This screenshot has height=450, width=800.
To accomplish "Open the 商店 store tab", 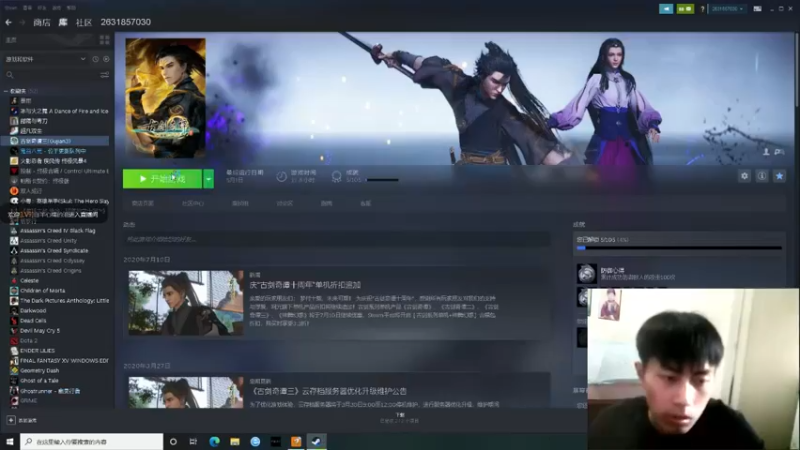I will 41,22.
